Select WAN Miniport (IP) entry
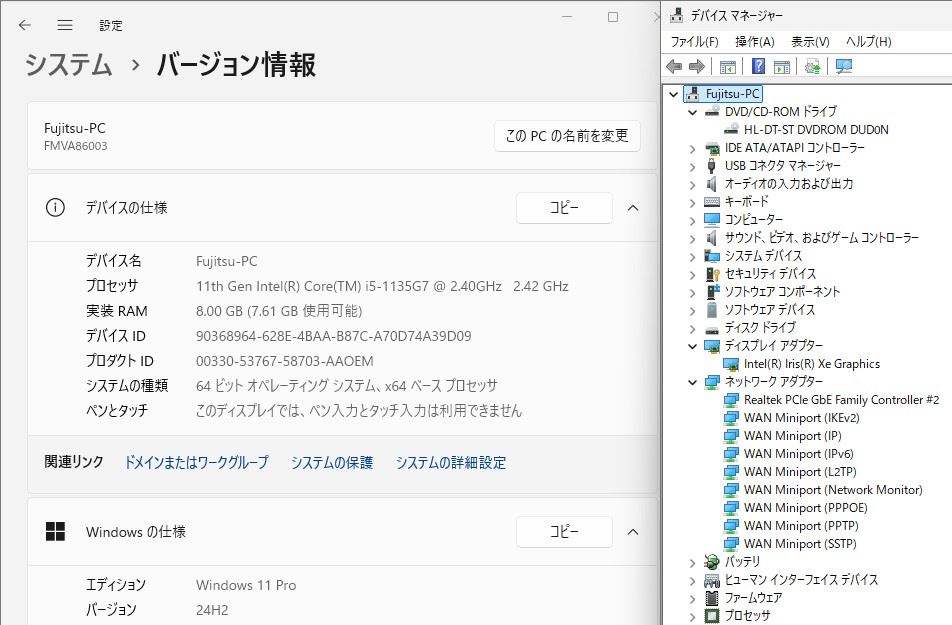The width and height of the screenshot is (952, 625). [x=792, y=435]
